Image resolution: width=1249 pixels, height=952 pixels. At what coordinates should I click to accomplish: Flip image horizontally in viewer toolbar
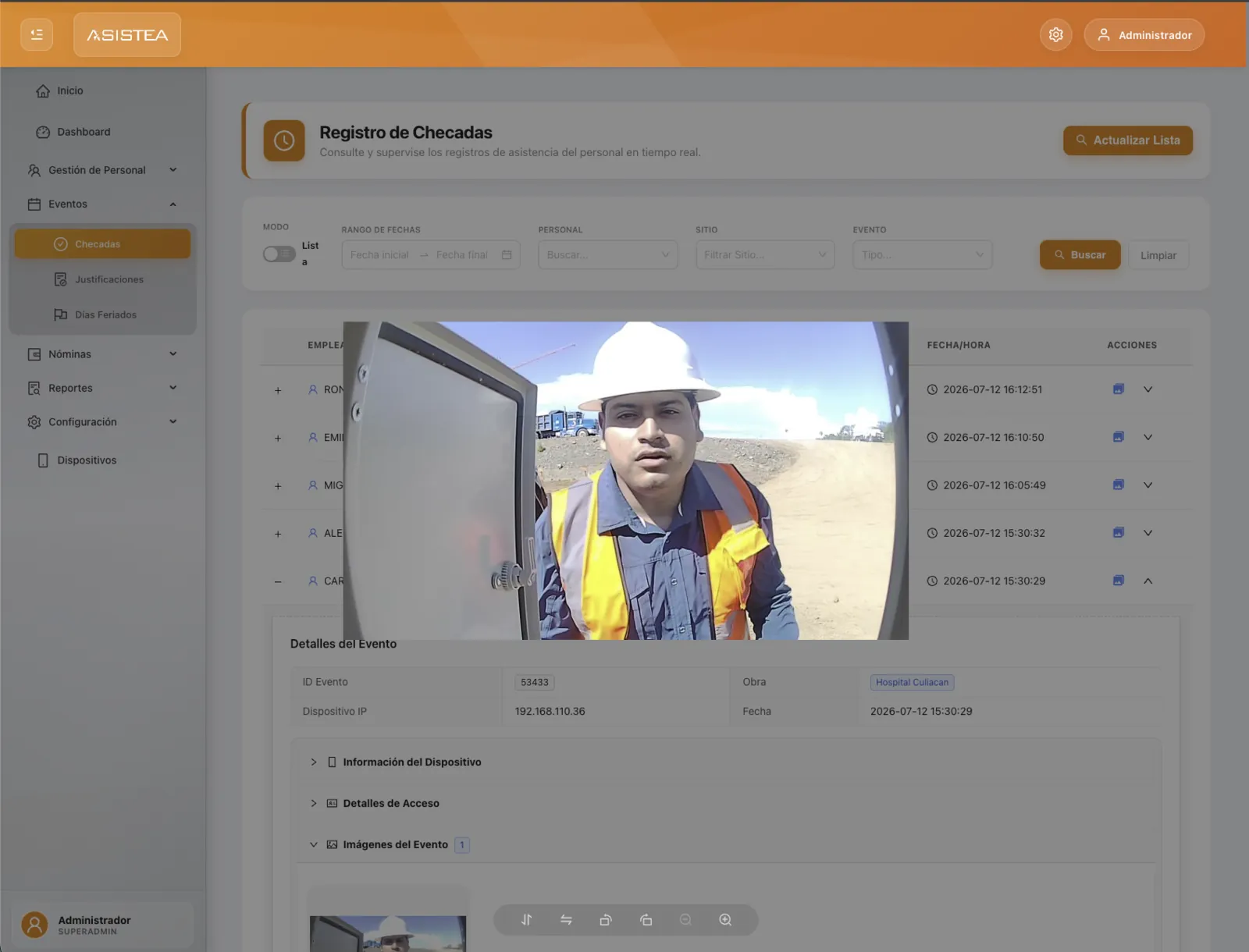pyautogui.click(x=566, y=920)
